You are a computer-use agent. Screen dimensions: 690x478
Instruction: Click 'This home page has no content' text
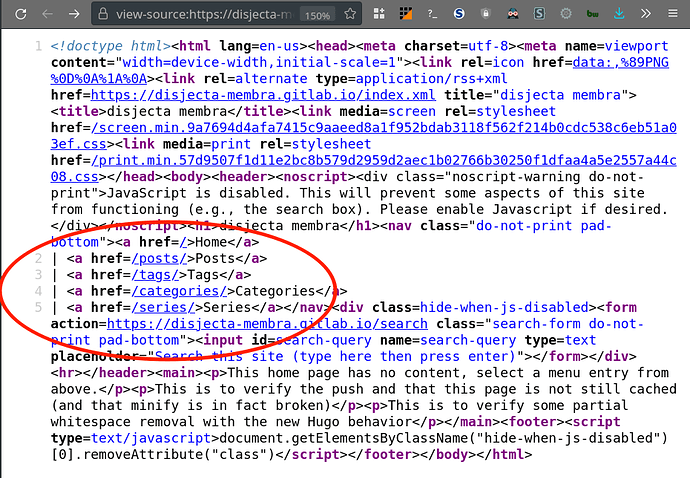coord(345,373)
